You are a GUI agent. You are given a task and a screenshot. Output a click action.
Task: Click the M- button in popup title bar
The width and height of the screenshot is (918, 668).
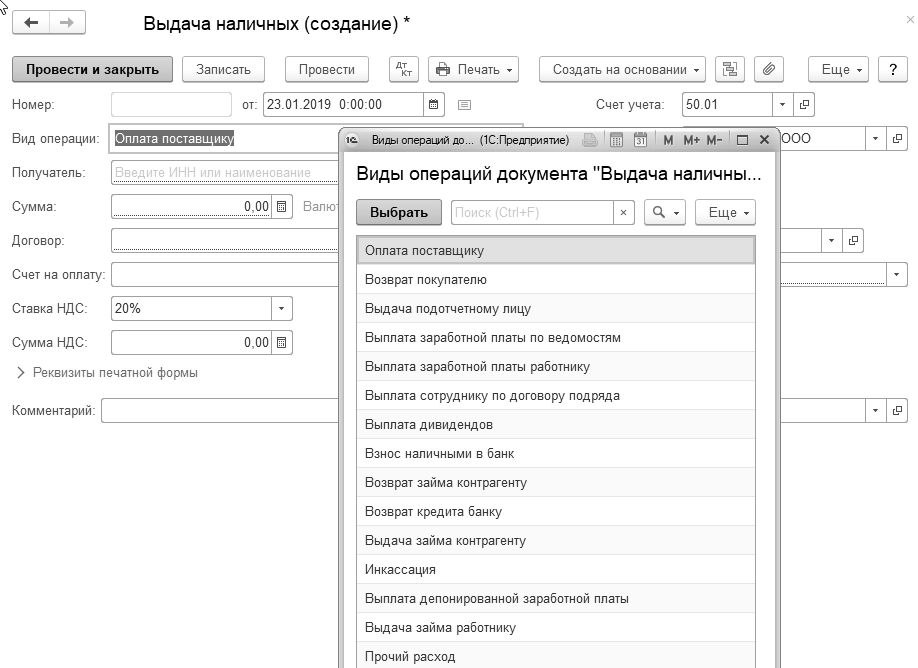tap(714, 140)
